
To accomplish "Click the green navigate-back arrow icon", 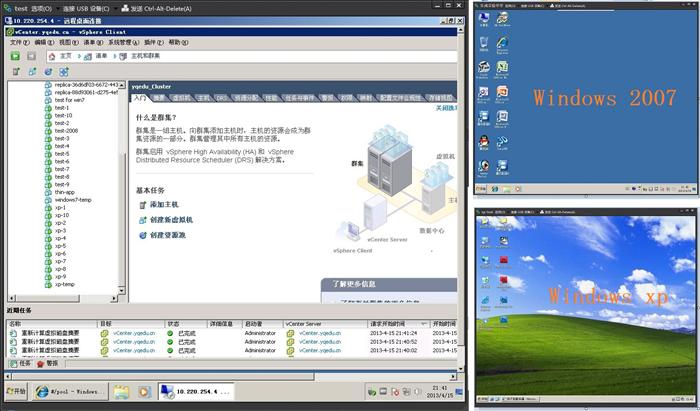I will point(15,56).
